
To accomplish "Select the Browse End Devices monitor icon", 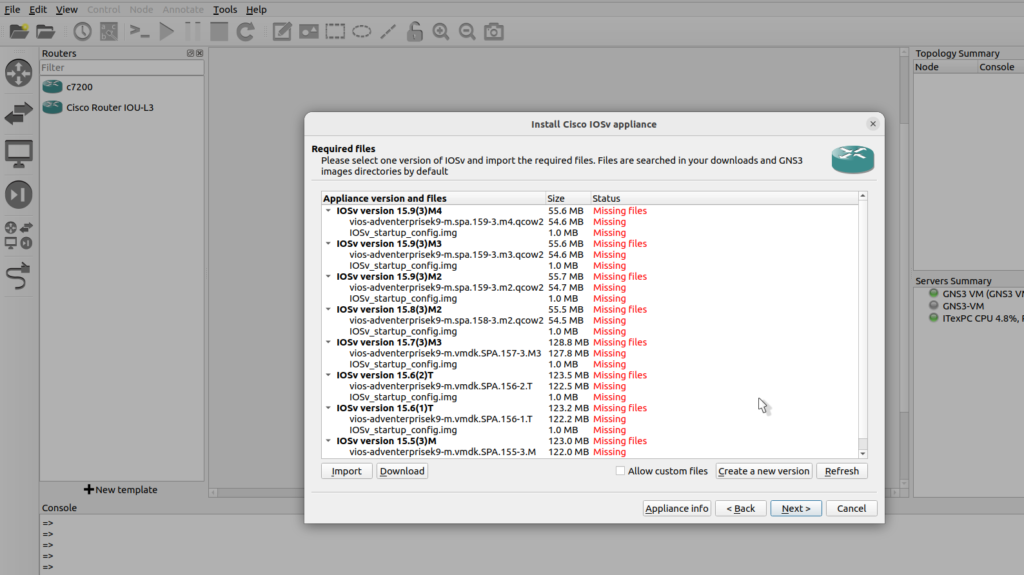I will pyautogui.click(x=19, y=154).
